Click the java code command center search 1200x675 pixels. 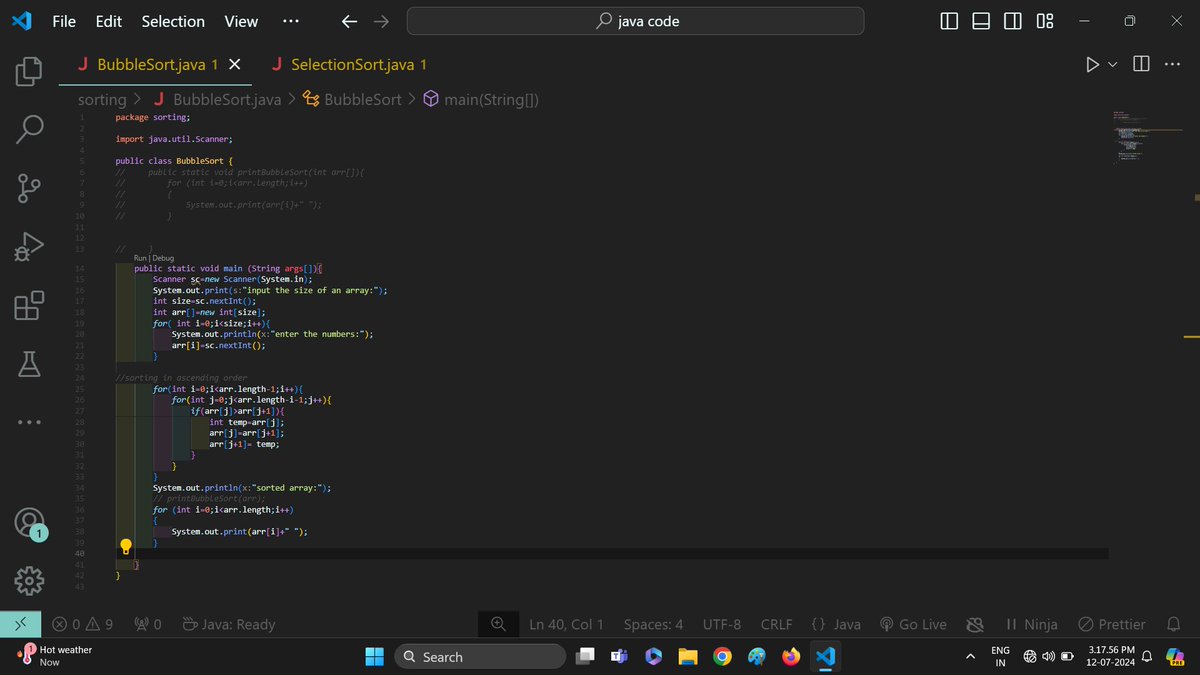[635, 21]
